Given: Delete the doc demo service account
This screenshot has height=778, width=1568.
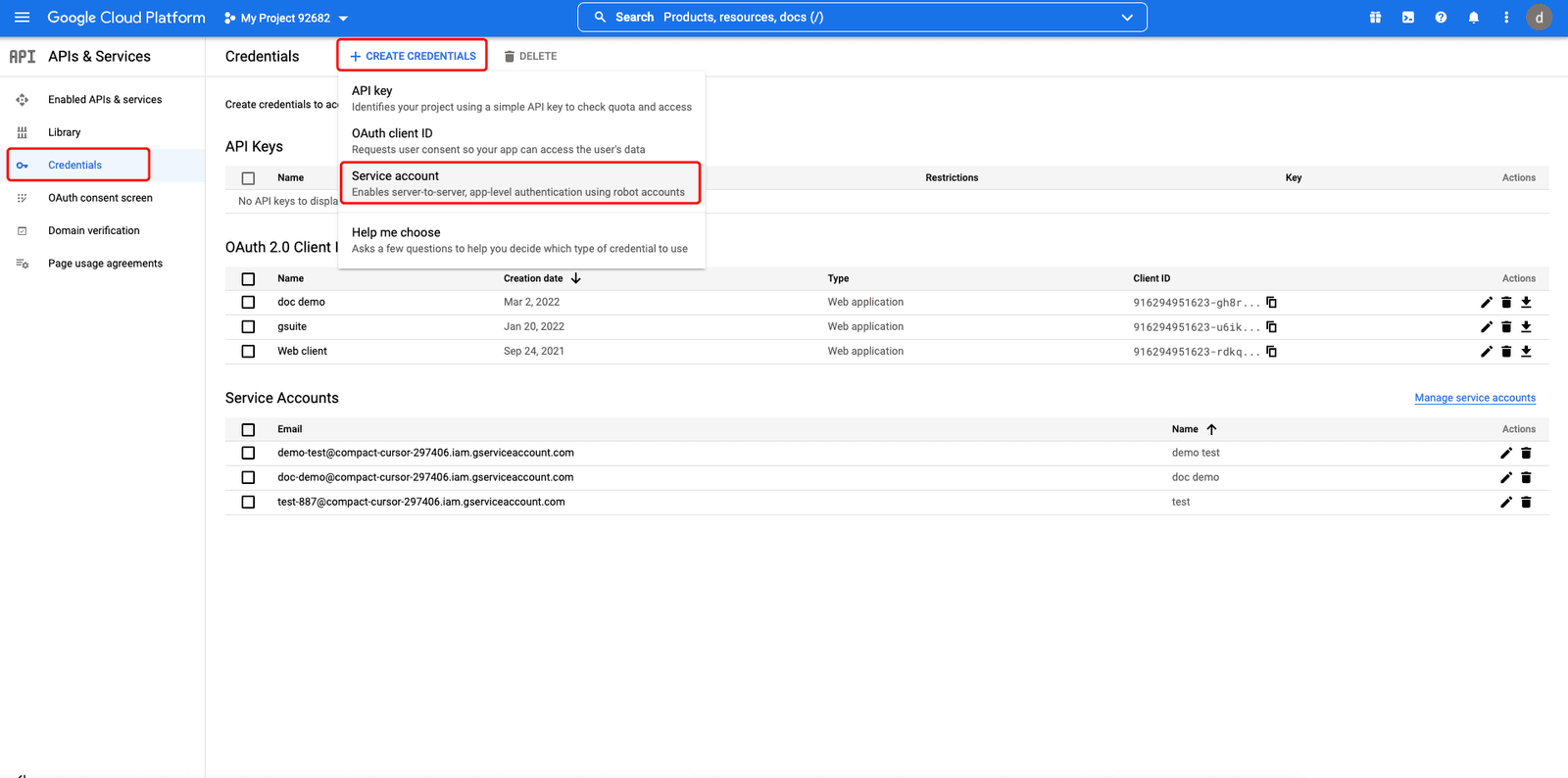Looking at the screenshot, I should click(1526, 477).
